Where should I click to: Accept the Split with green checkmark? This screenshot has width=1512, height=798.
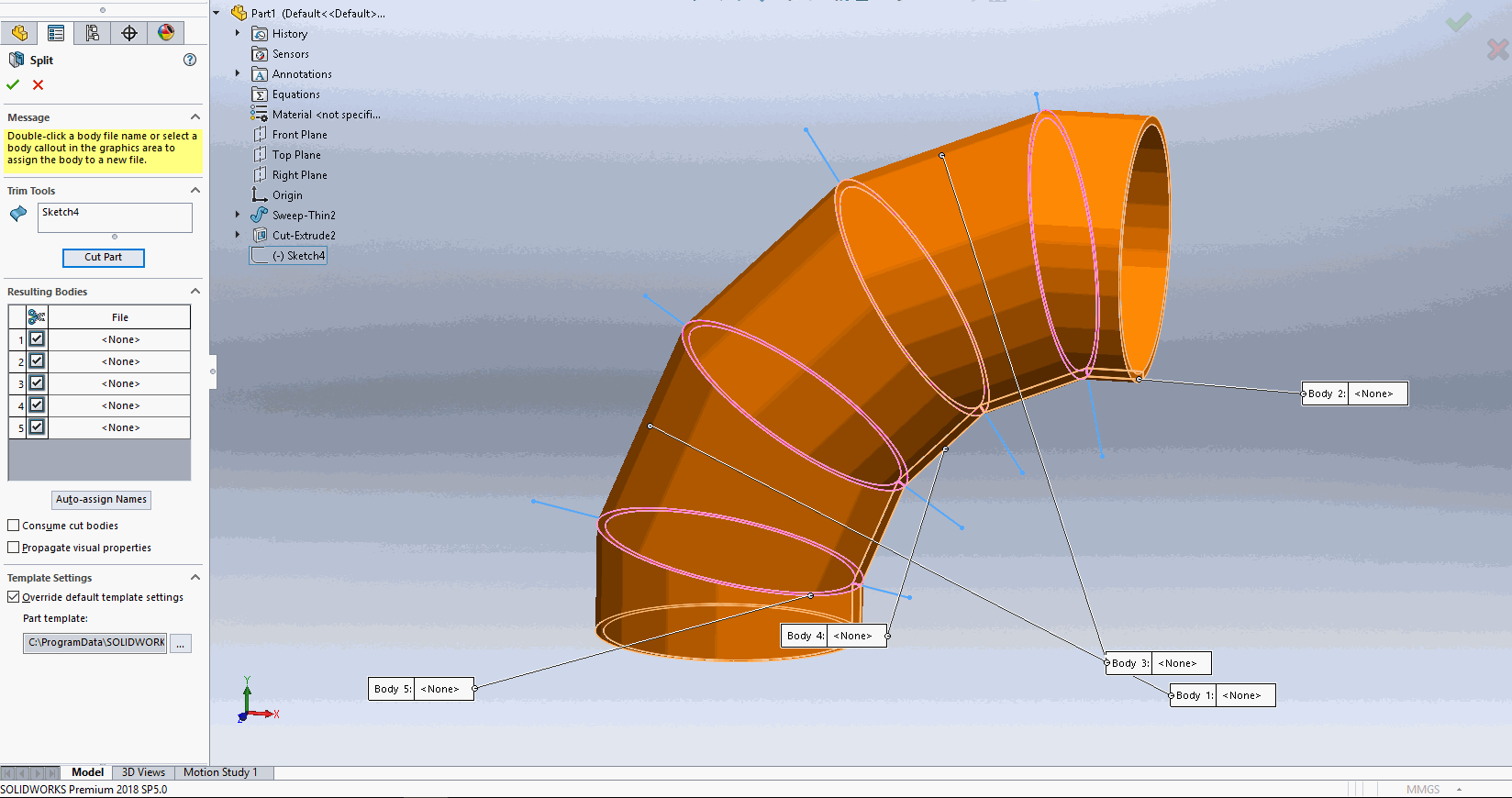pos(13,84)
